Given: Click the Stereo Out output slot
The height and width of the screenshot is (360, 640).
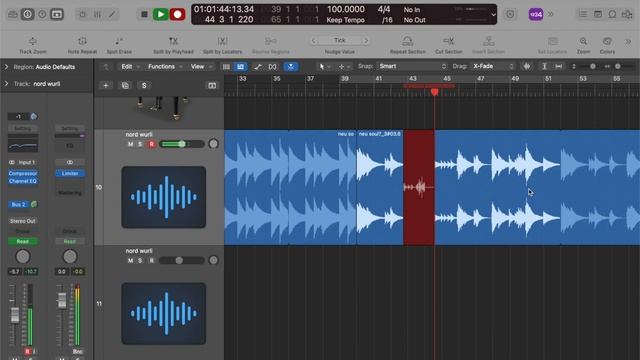Looking at the screenshot, I should (x=23, y=221).
